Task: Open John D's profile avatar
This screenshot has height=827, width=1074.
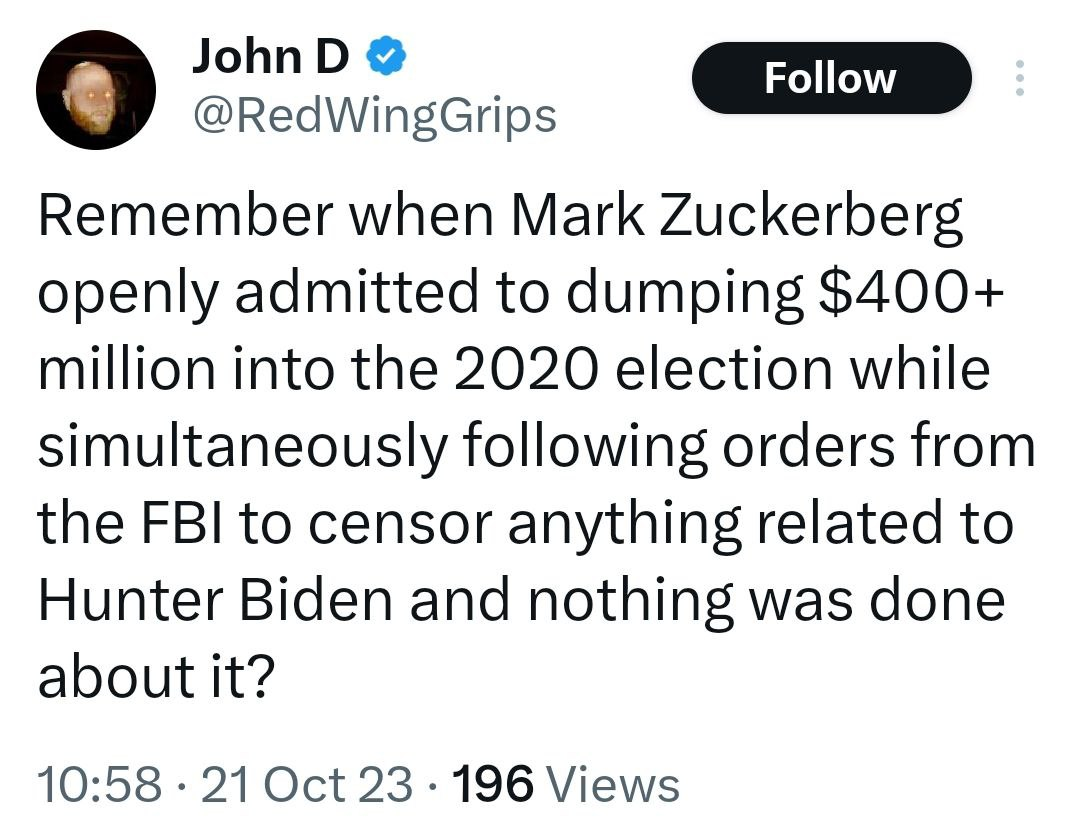Action: click(96, 90)
